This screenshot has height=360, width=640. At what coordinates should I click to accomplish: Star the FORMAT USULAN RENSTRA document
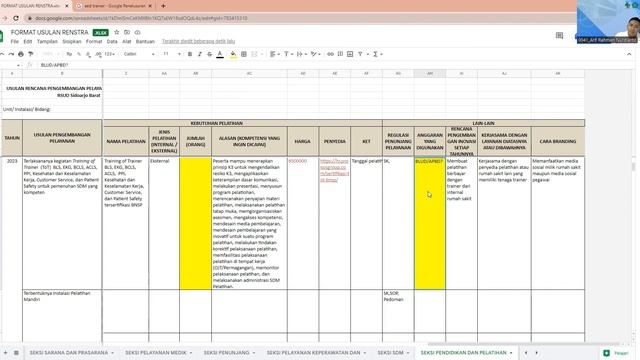point(116,32)
